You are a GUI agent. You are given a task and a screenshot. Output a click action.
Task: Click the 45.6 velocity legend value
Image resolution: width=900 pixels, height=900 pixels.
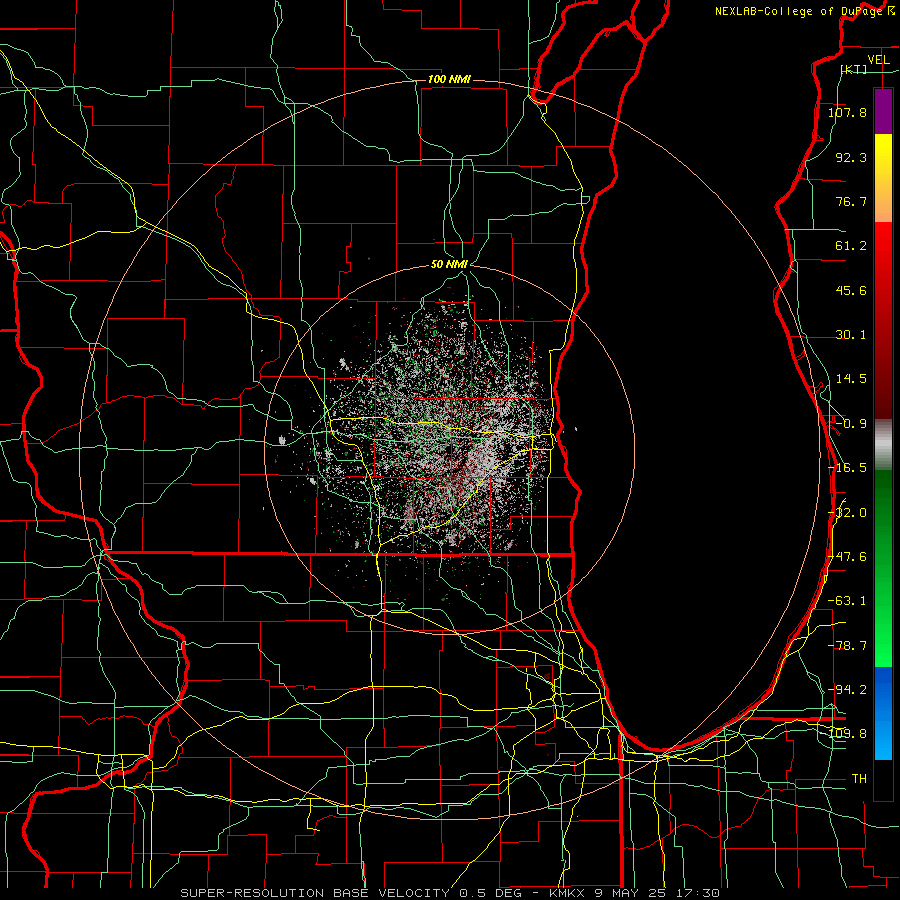[x=851, y=290]
